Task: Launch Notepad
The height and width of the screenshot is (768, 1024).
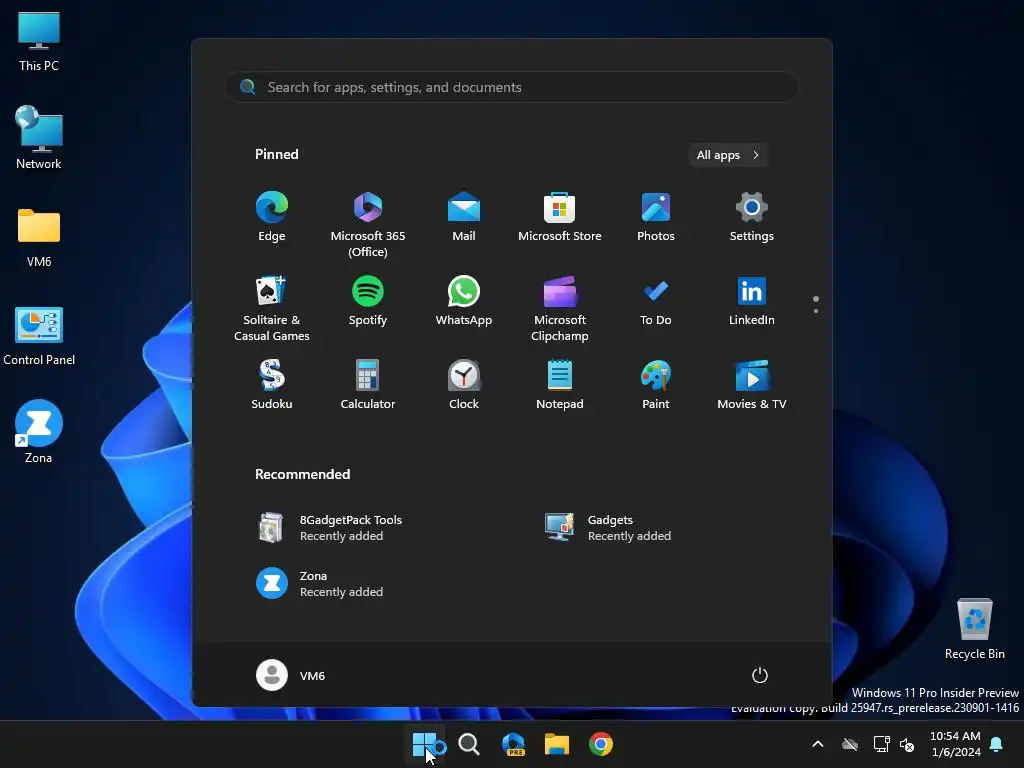Action: tap(560, 385)
